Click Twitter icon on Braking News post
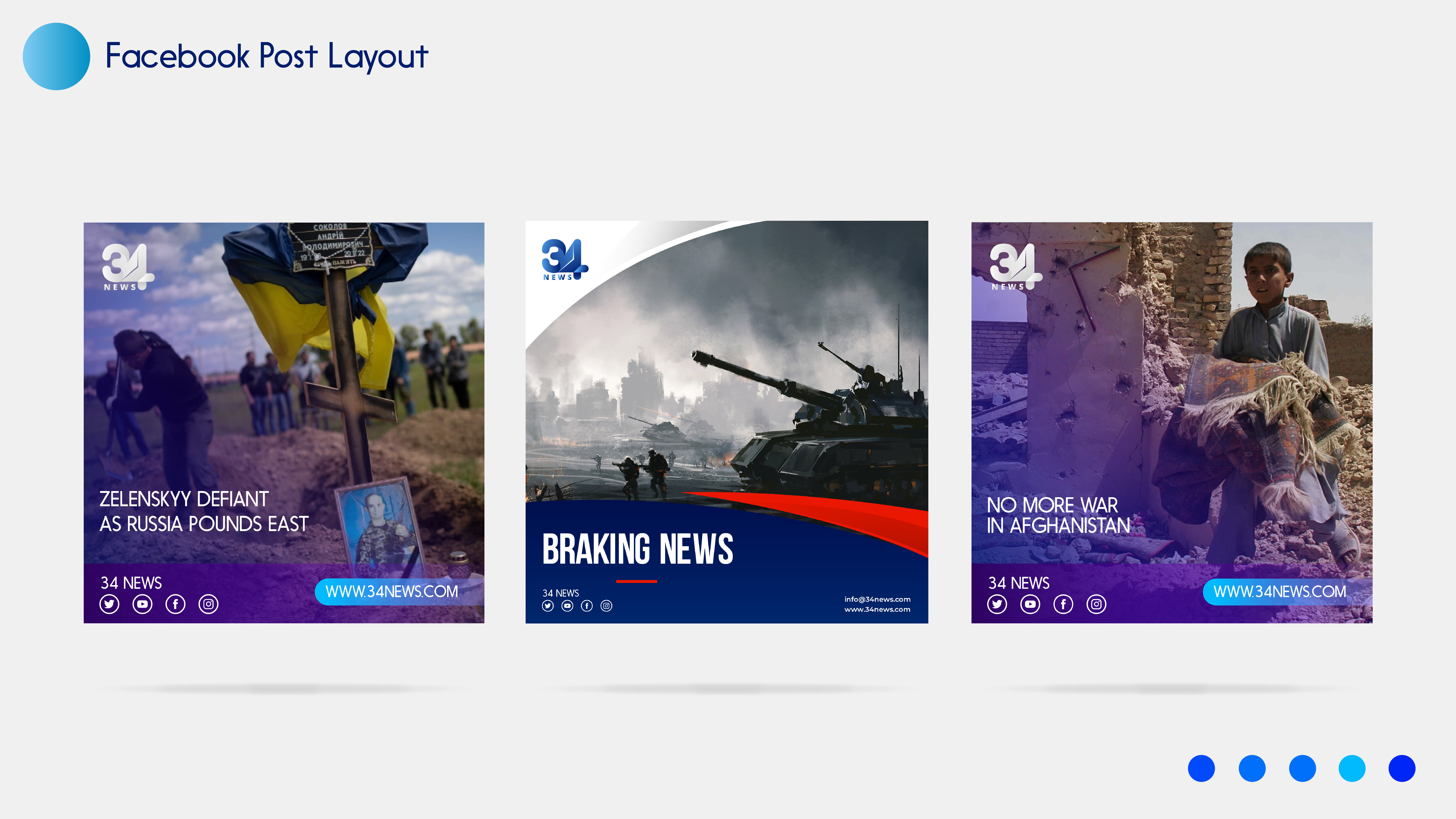The image size is (1456, 819). (548, 606)
